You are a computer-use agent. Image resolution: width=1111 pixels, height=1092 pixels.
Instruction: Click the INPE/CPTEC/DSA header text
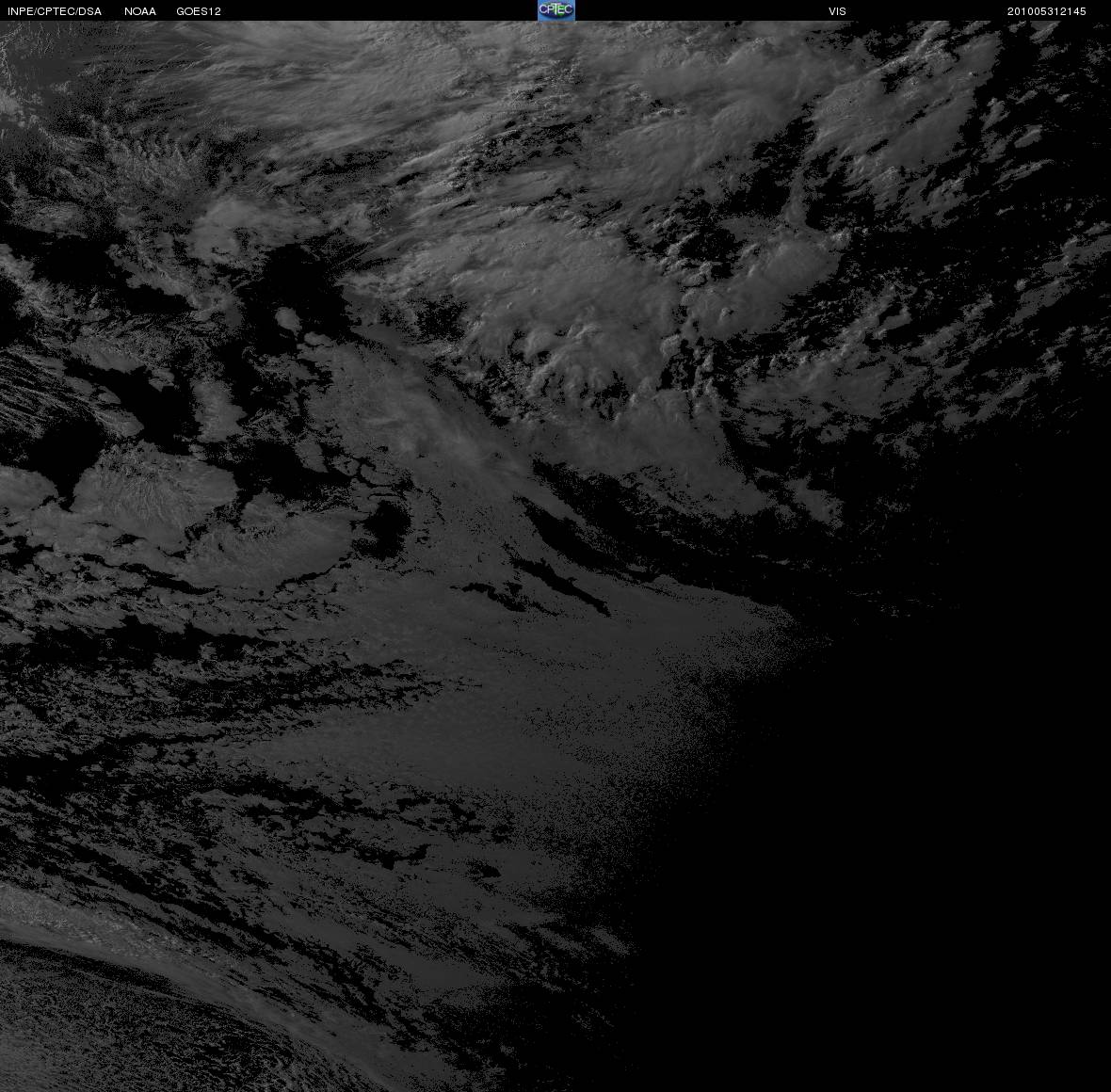[x=55, y=11]
